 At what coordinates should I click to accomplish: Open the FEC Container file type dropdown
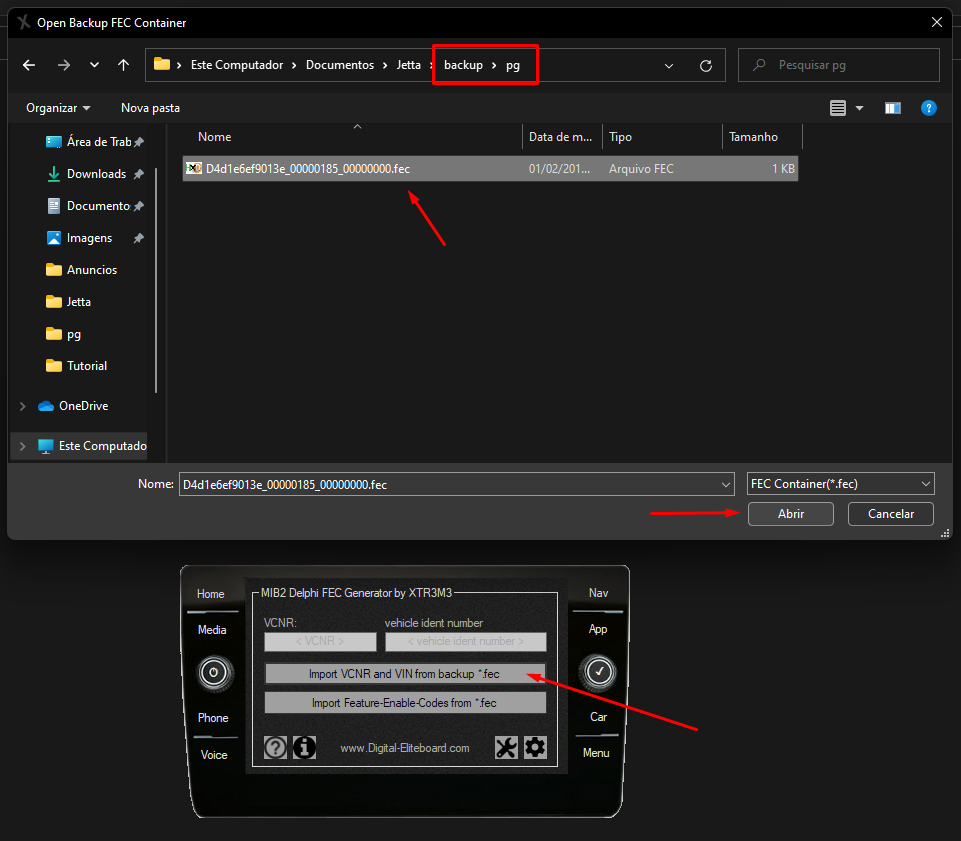click(840, 484)
